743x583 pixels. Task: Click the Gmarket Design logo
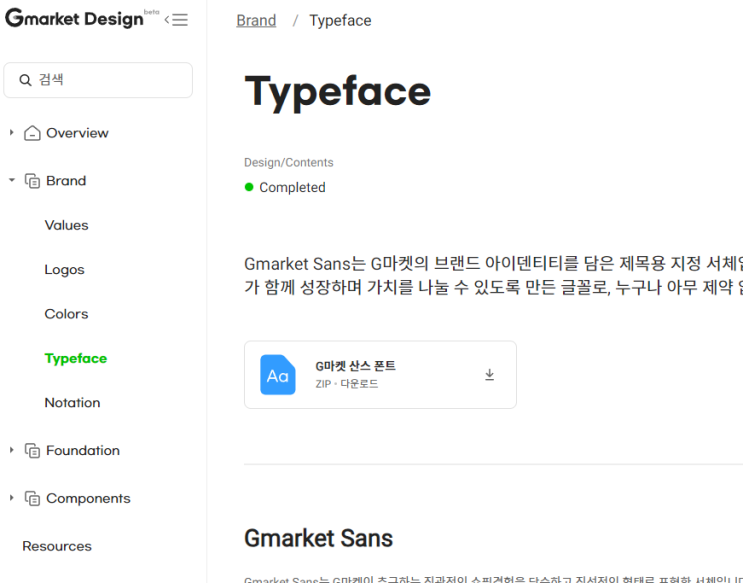pyautogui.click(x=74, y=18)
